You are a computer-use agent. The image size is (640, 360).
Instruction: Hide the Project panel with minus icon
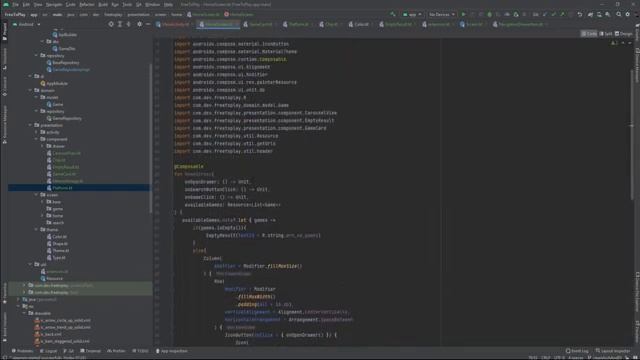[148, 24]
